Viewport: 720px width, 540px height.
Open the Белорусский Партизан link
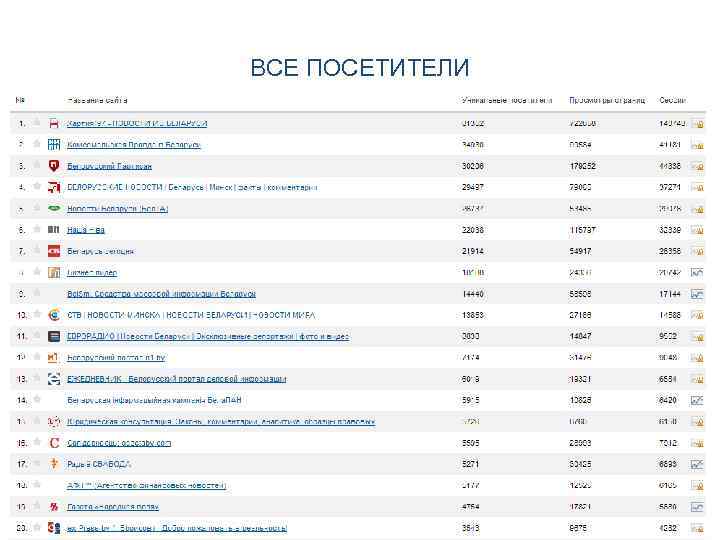(109, 166)
